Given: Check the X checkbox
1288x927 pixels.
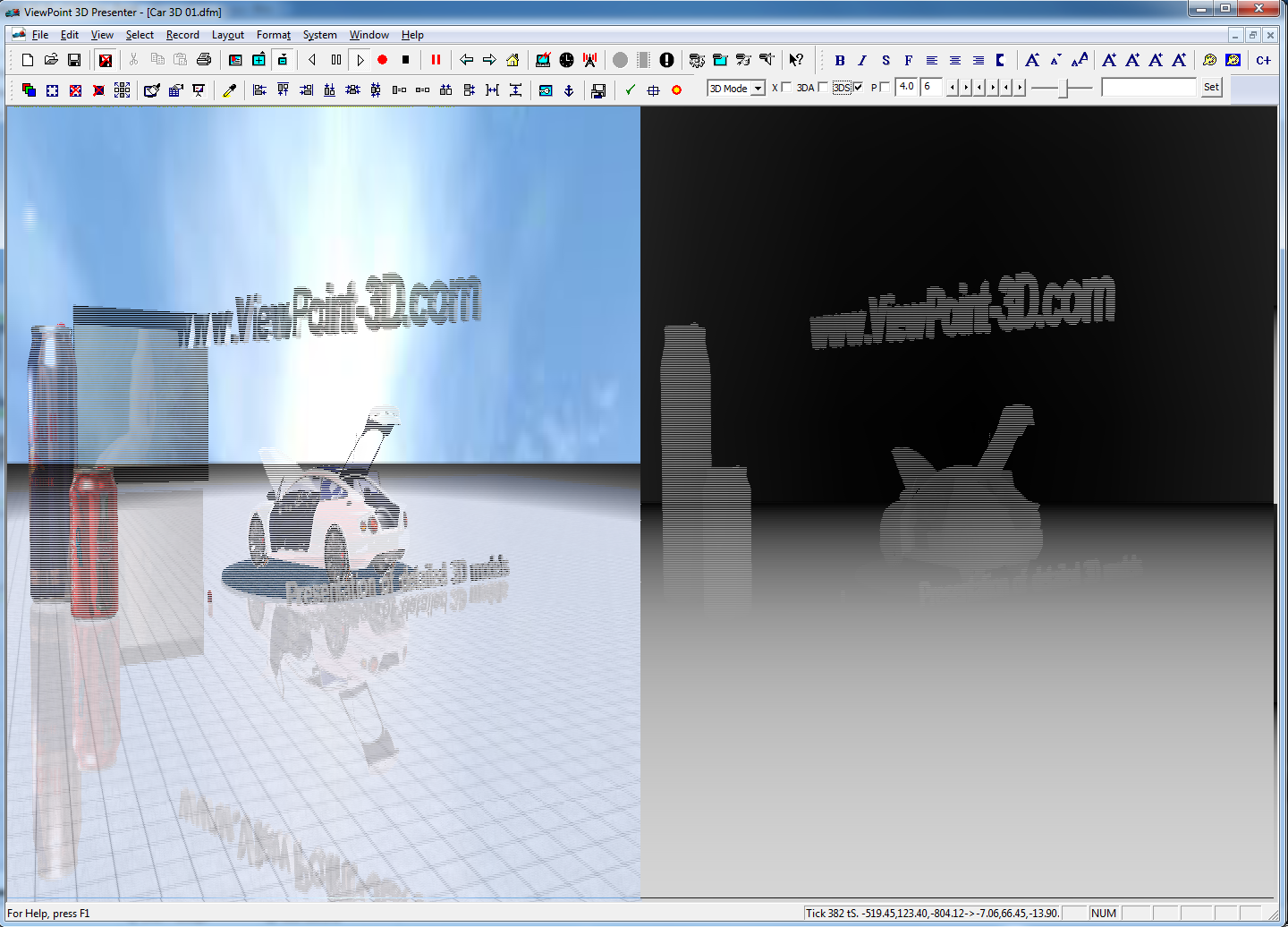Looking at the screenshot, I should (x=786, y=87).
